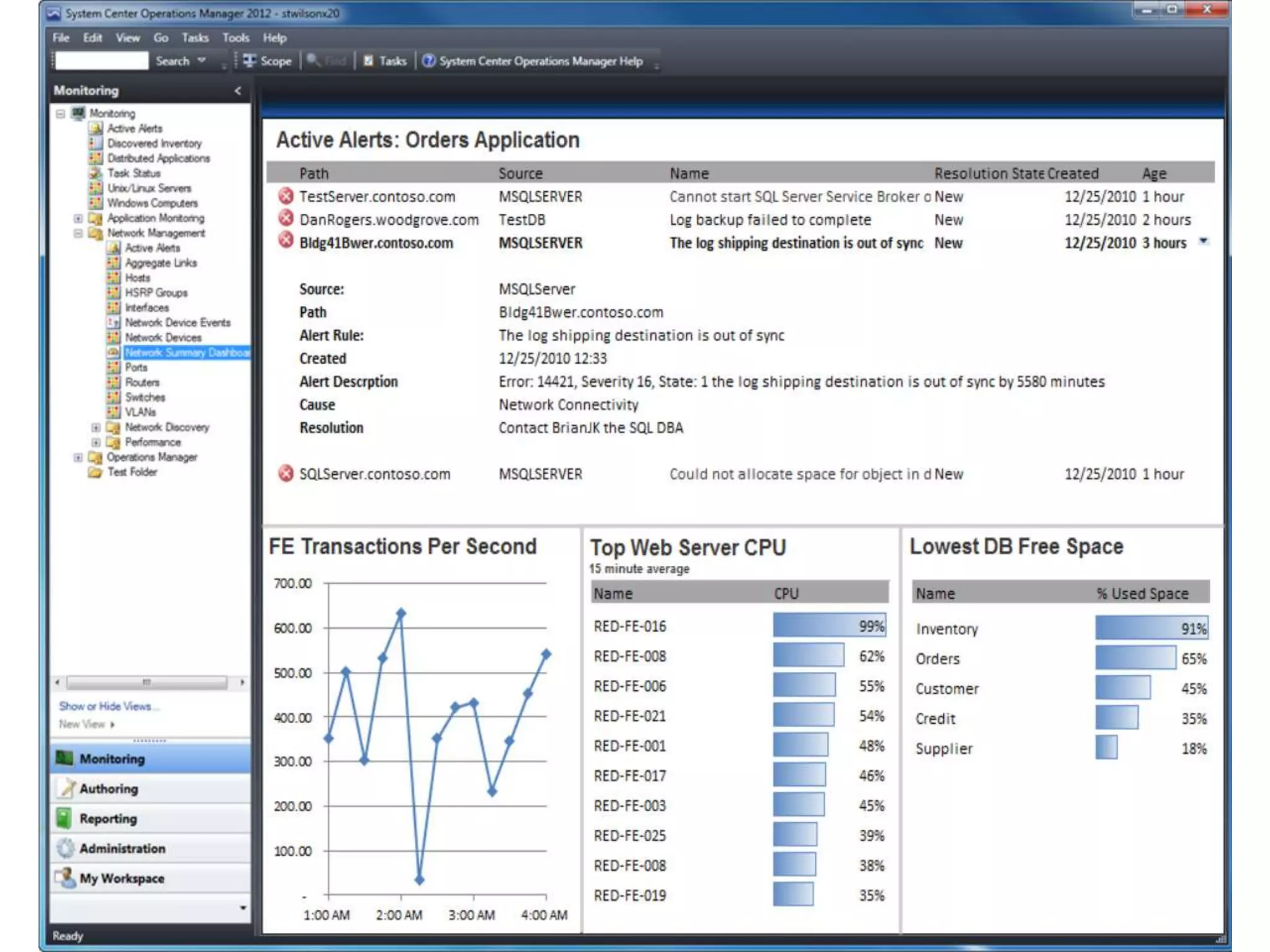Collapse the expanded Bldg41Bwer alert details

click(x=1203, y=241)
